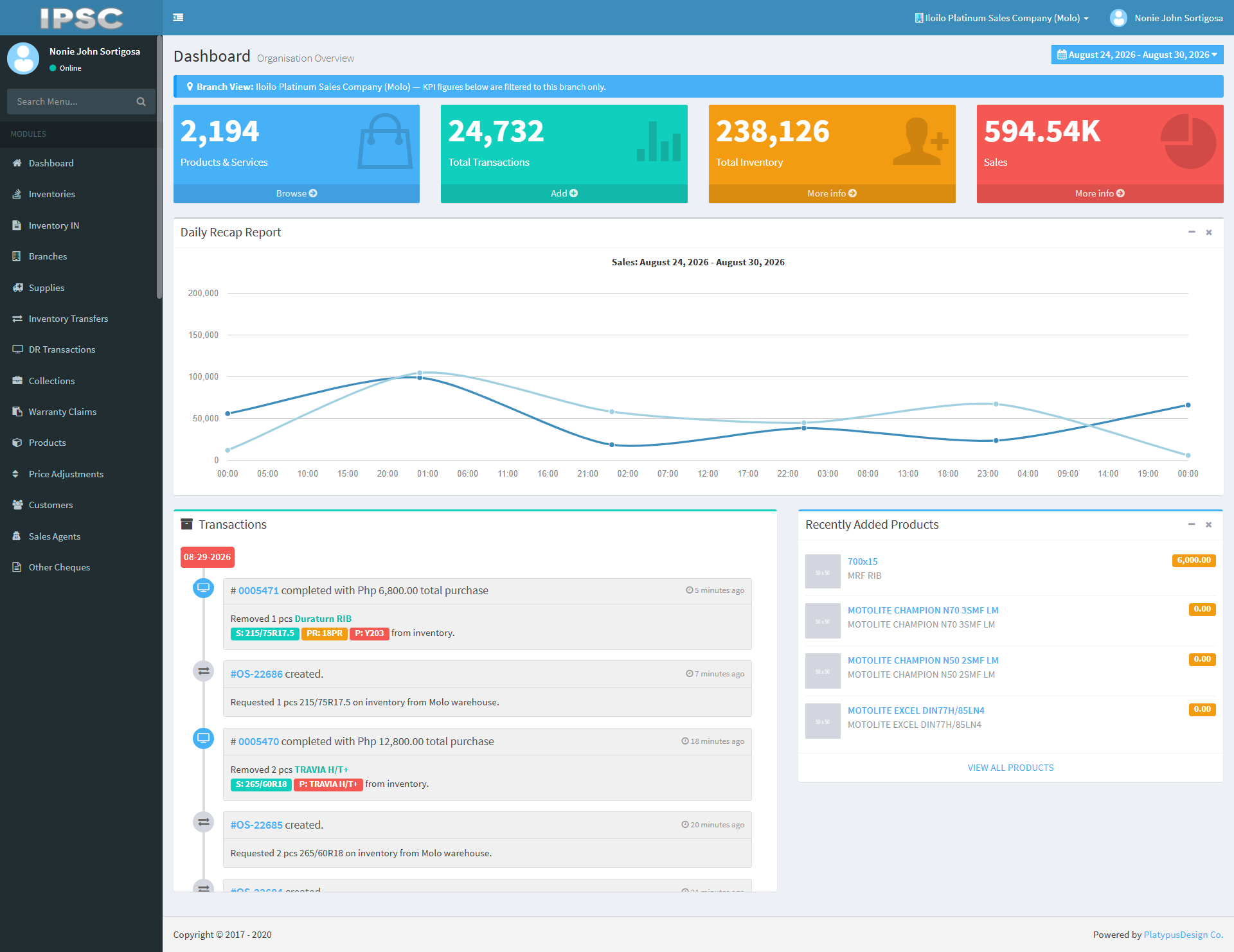Open the branch selector dropdown
This screenshot has height=952, width=1234.
[1001, 18]
